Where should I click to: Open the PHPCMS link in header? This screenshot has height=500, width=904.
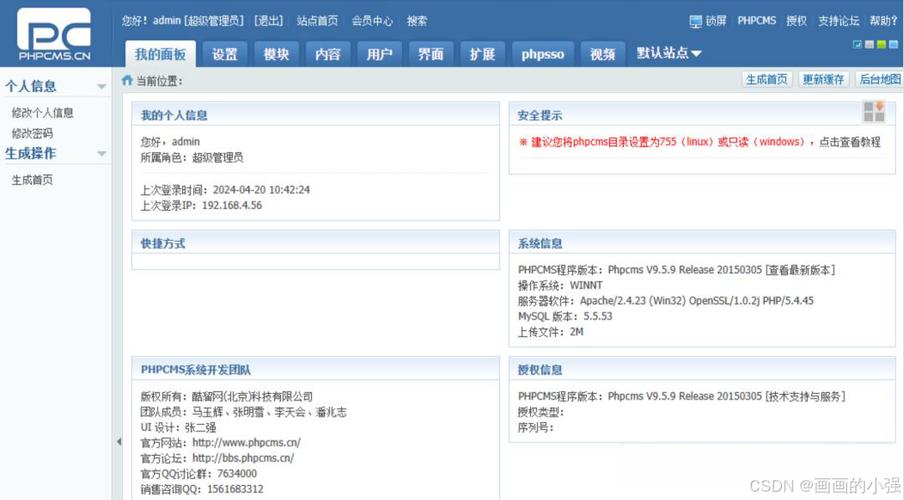coord(756,21)
